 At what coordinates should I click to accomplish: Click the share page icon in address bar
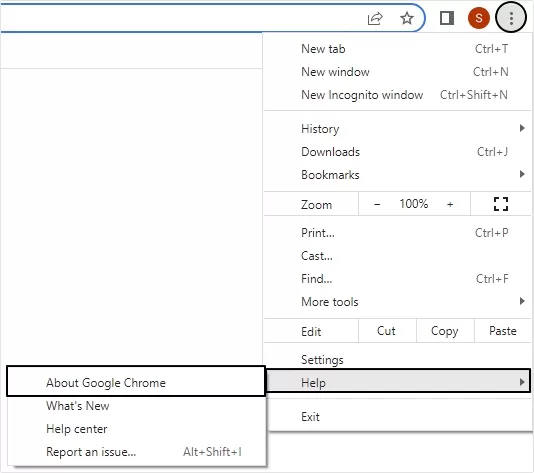pyautogui.click(x=375, y=18)
